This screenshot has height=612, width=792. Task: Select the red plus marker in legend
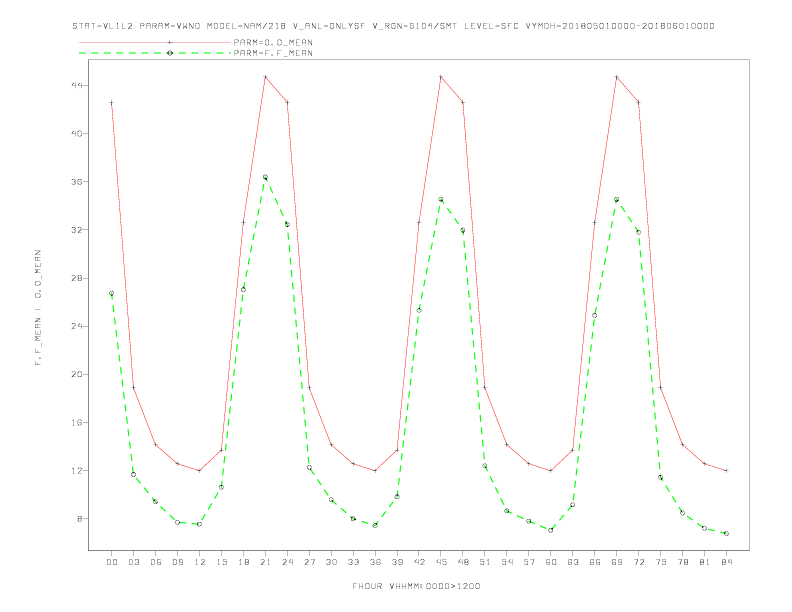pos(170,42)
